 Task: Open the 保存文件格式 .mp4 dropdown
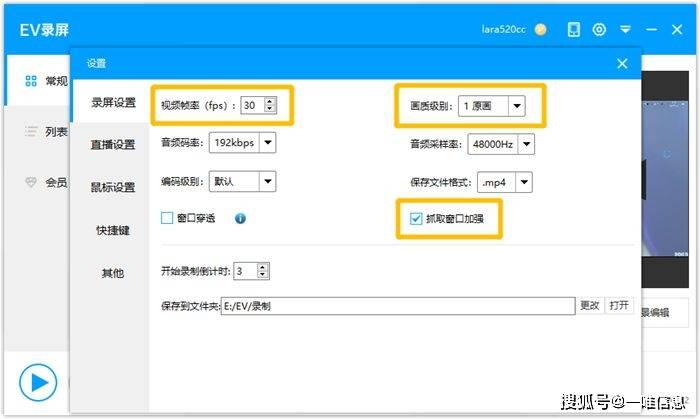[522, 182]
